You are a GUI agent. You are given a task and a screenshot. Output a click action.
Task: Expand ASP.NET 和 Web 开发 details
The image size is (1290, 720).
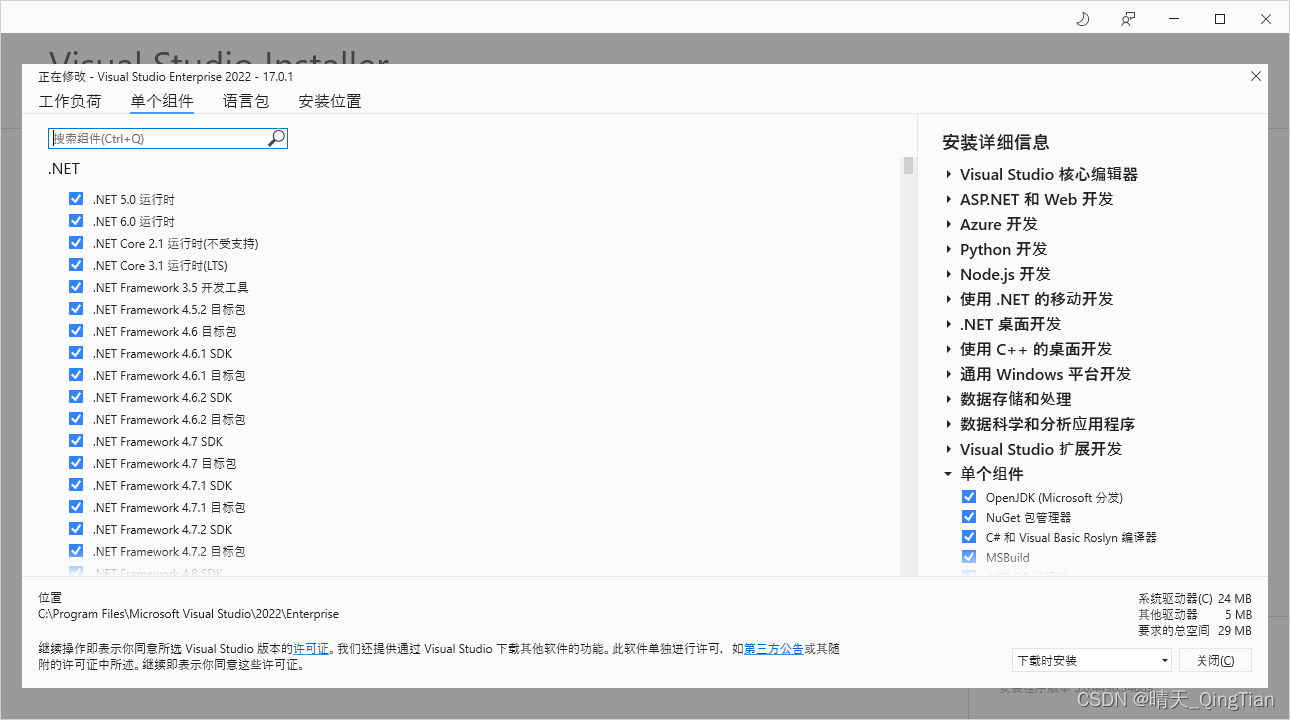coord(948,199)
